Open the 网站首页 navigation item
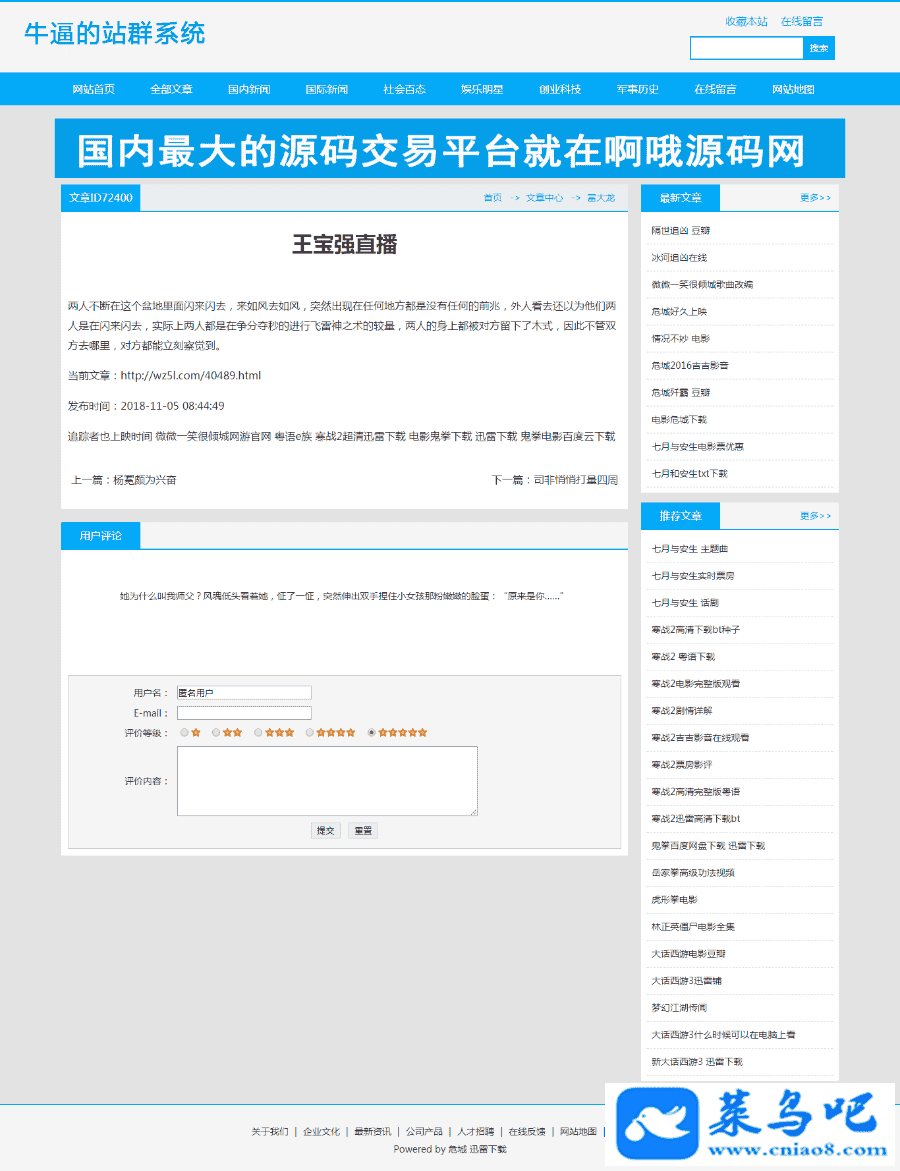900x1171 pixels. pyautogui.click(x=94, y=89)
